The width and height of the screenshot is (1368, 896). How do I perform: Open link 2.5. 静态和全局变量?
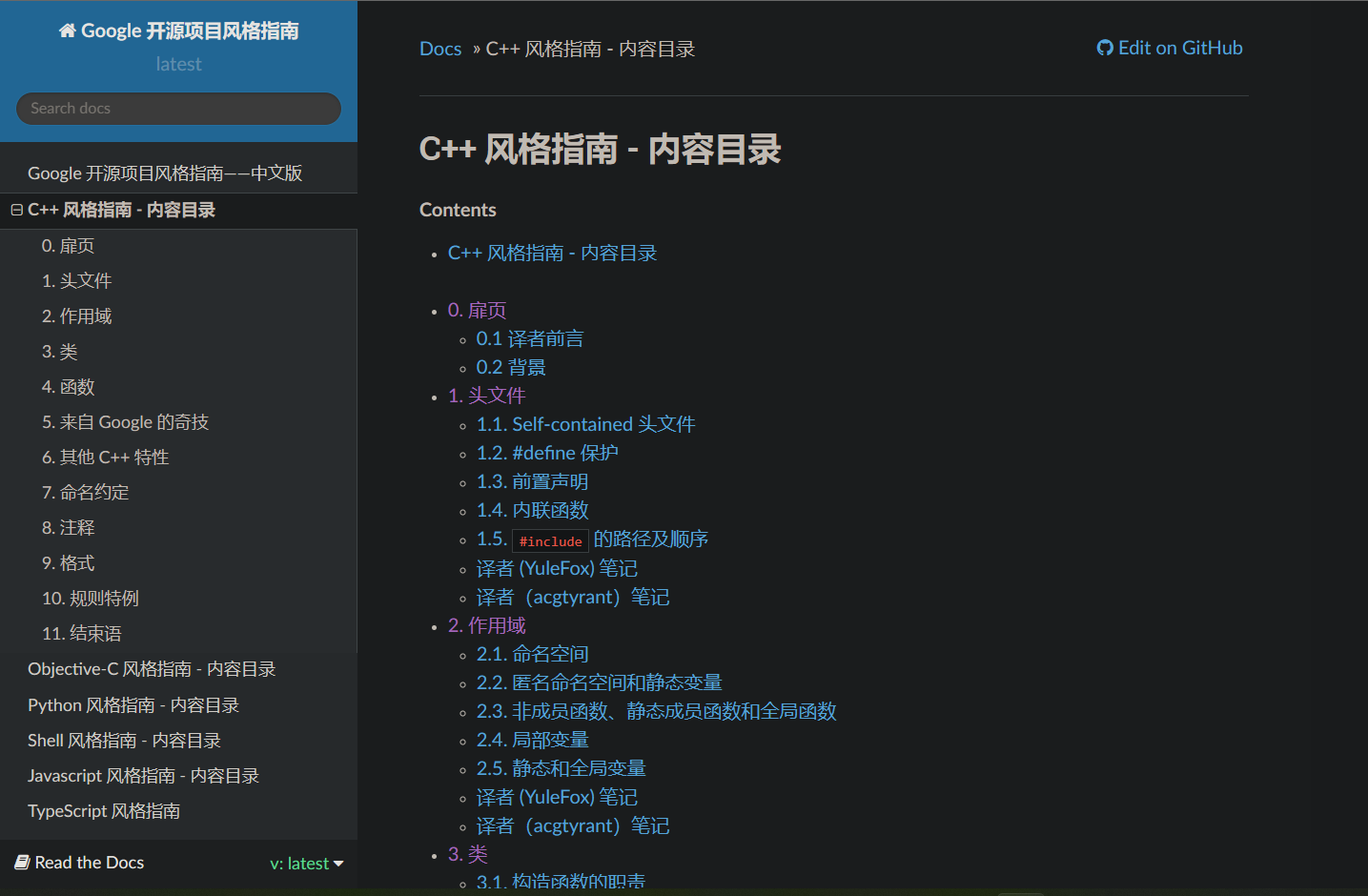[x=561, y=769]
